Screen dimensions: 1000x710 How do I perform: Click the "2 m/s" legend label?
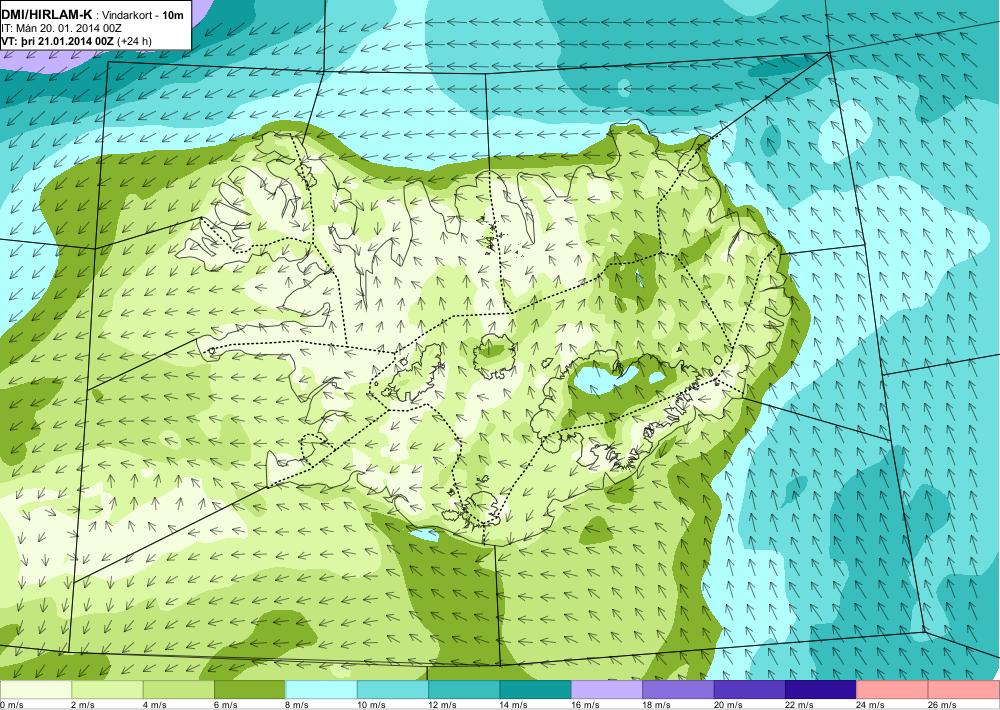coord(83,705)
